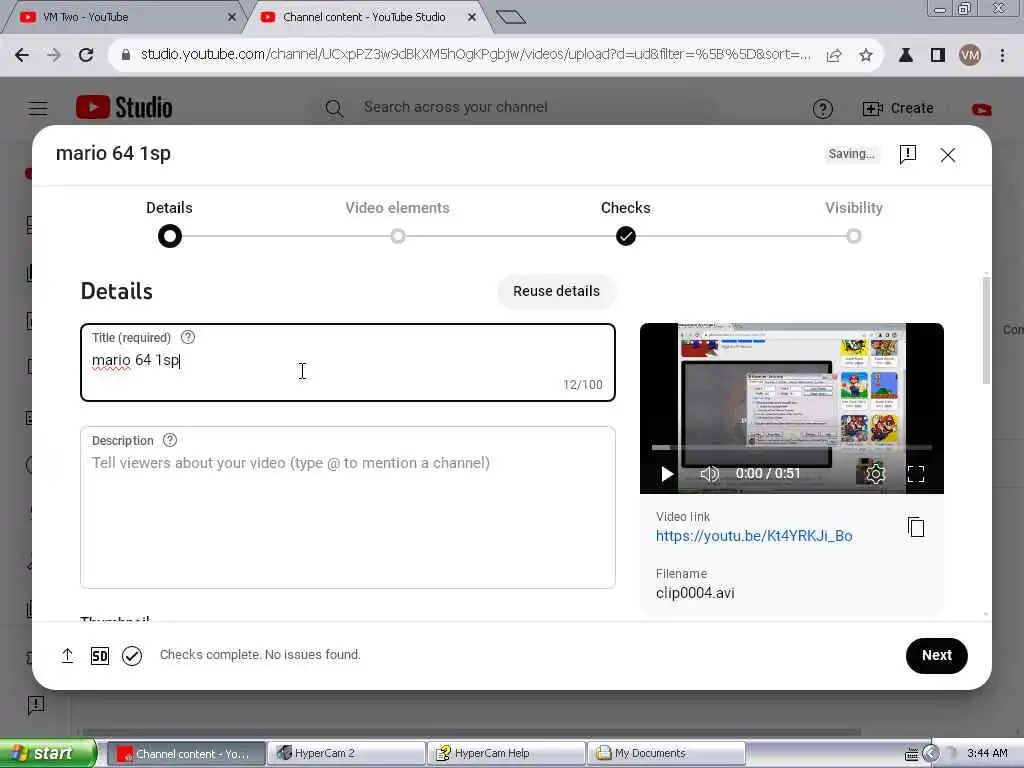
Task: Reload the browser page
Action: [86, 55]
